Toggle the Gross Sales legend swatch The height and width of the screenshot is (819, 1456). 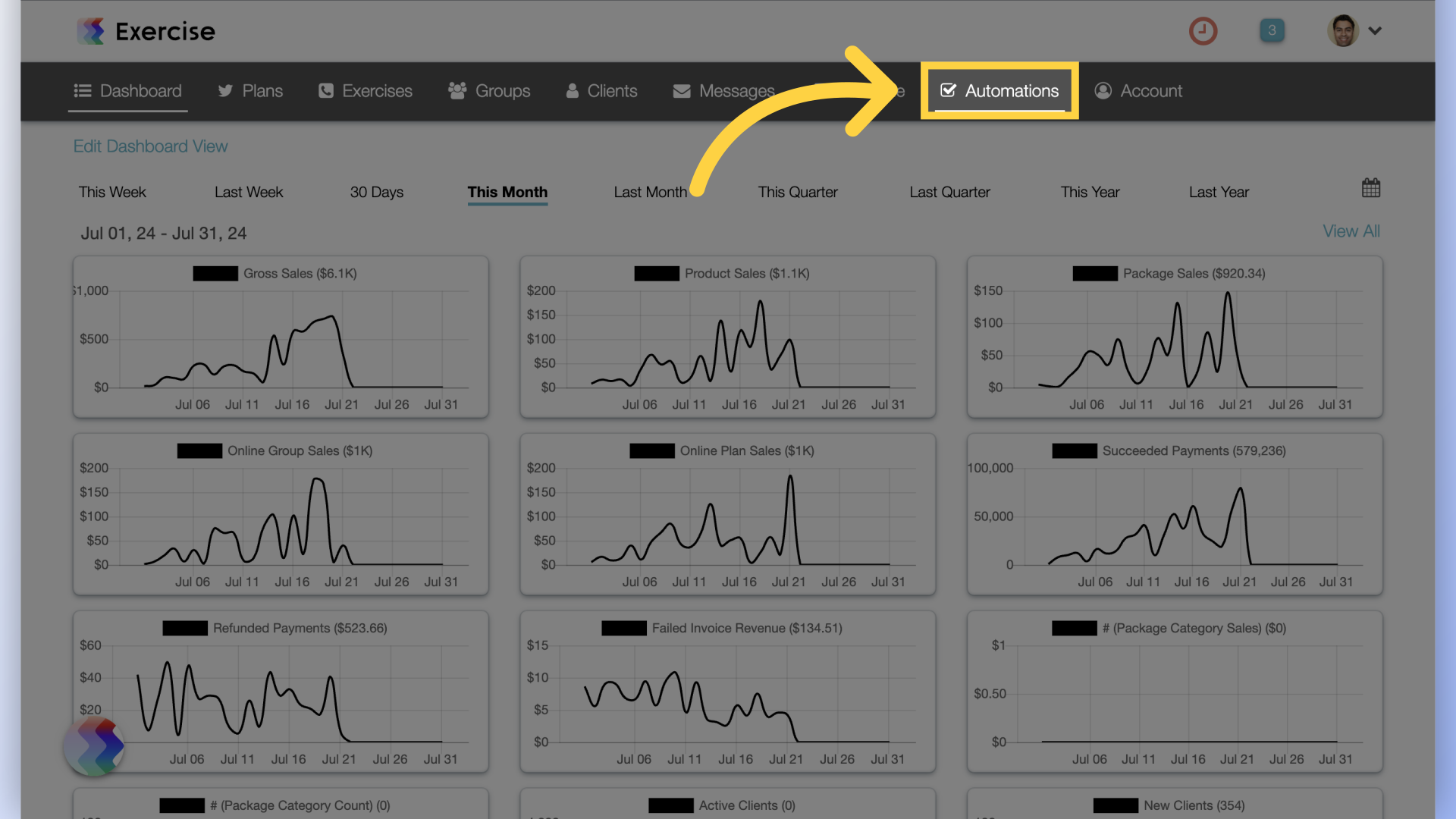[x=215, y=274]
